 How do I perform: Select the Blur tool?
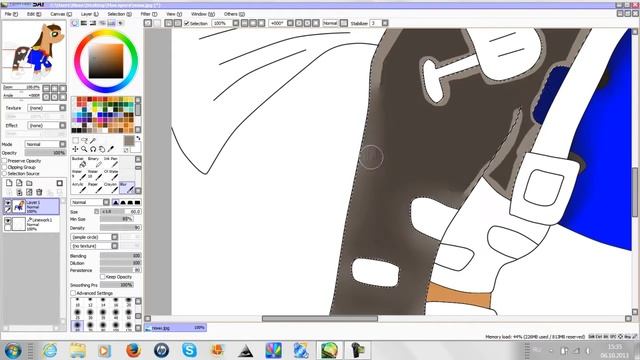click(127, 188)
